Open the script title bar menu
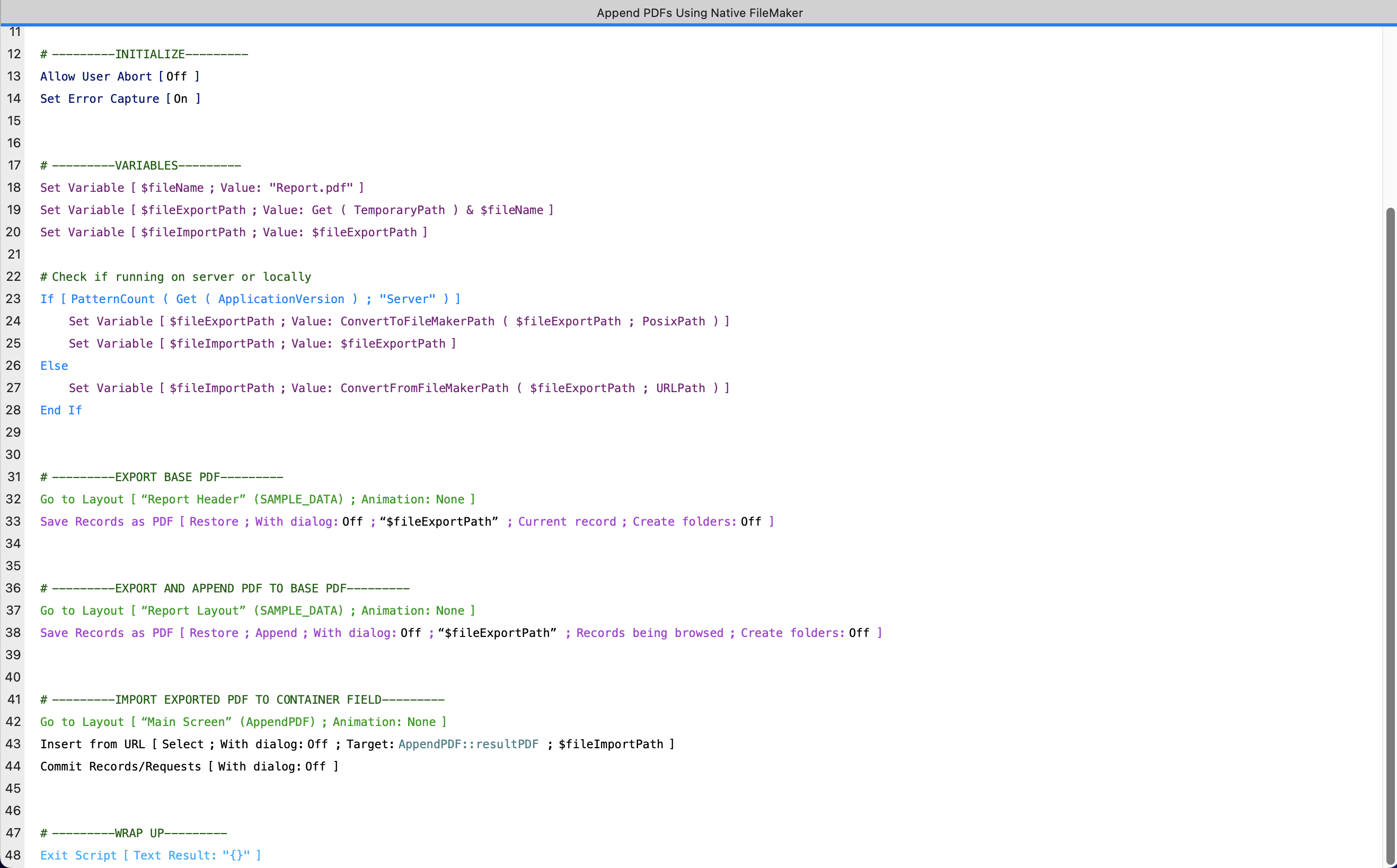 (698, 12)
